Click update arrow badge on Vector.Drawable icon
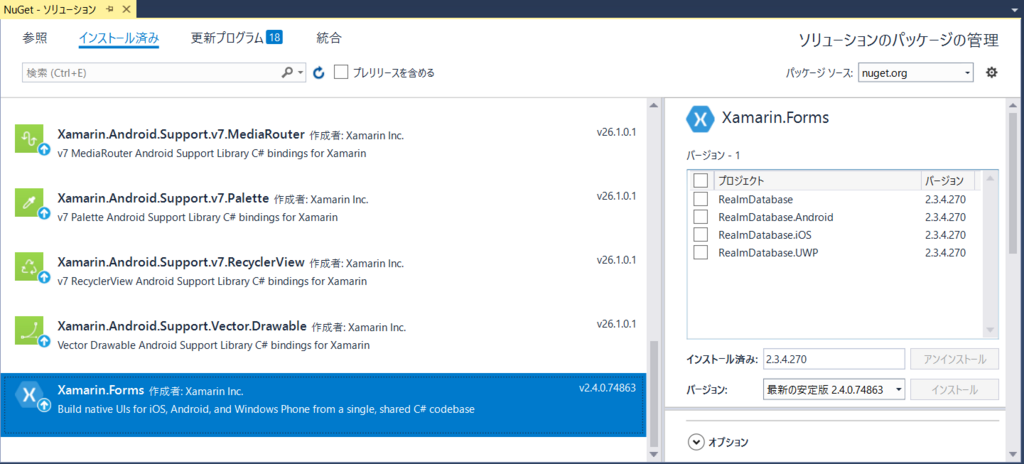Viewport: 1024px width, 464px height. [44, 341]
